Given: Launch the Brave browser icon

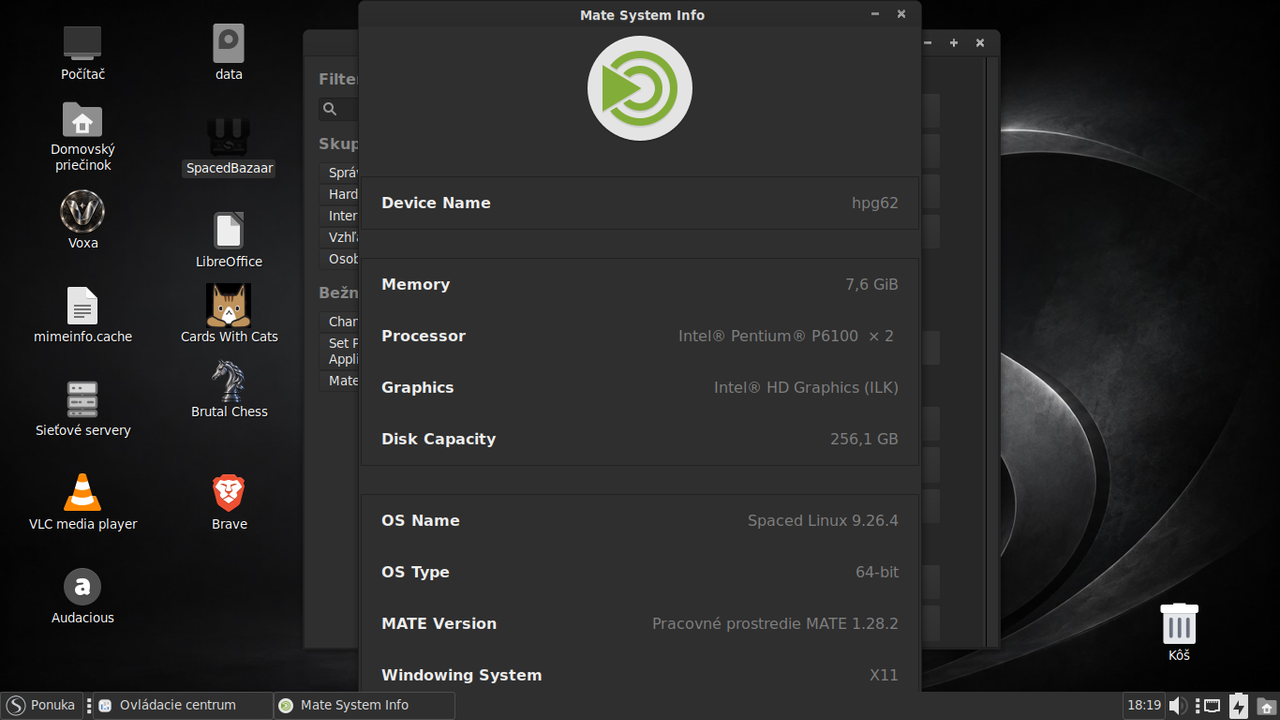Looking at the screenshot, I should pyautogui.click(x=229, y=493).
